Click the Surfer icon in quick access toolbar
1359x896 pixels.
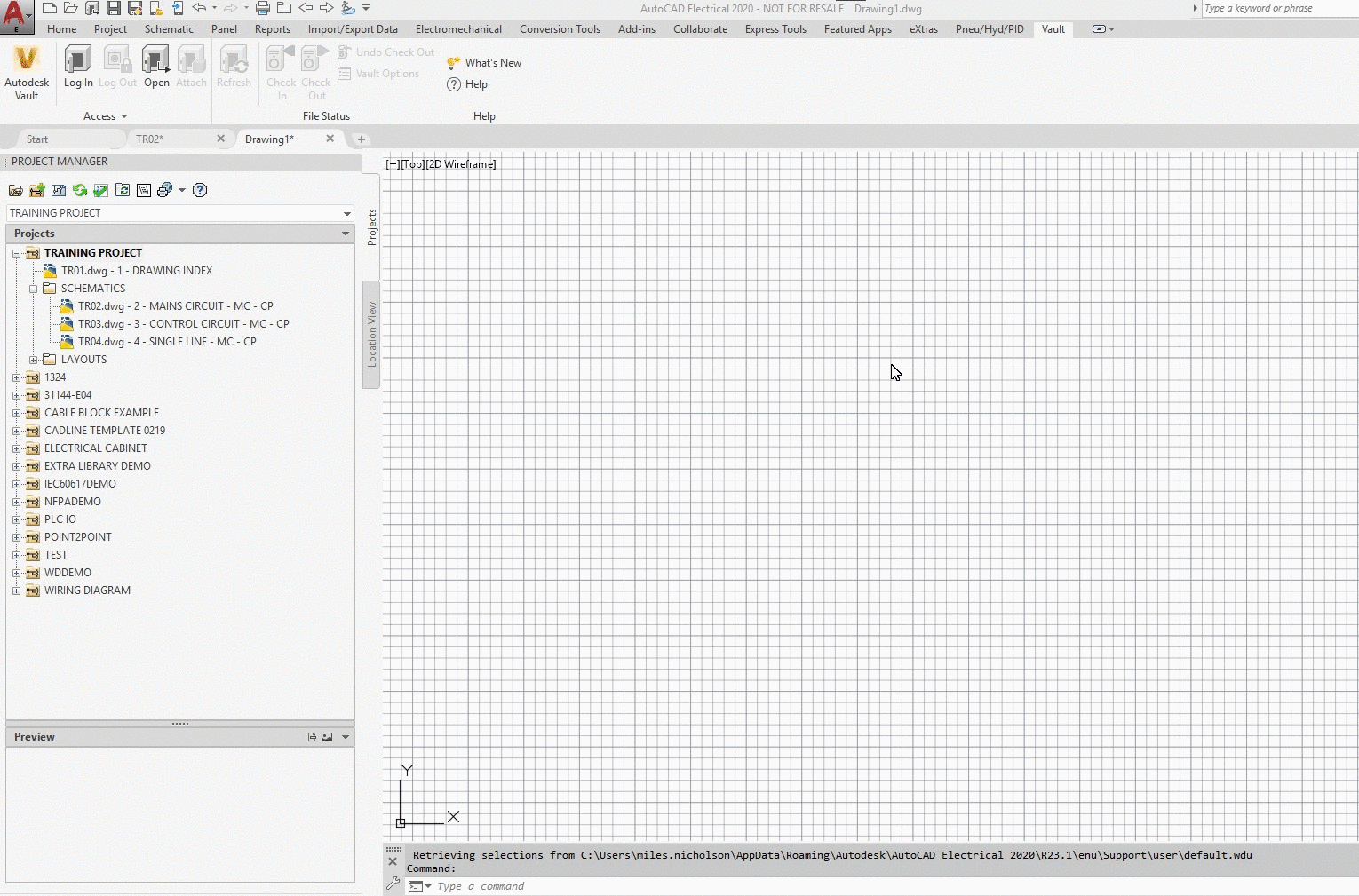pyautogui.click(x=348, y=8)
